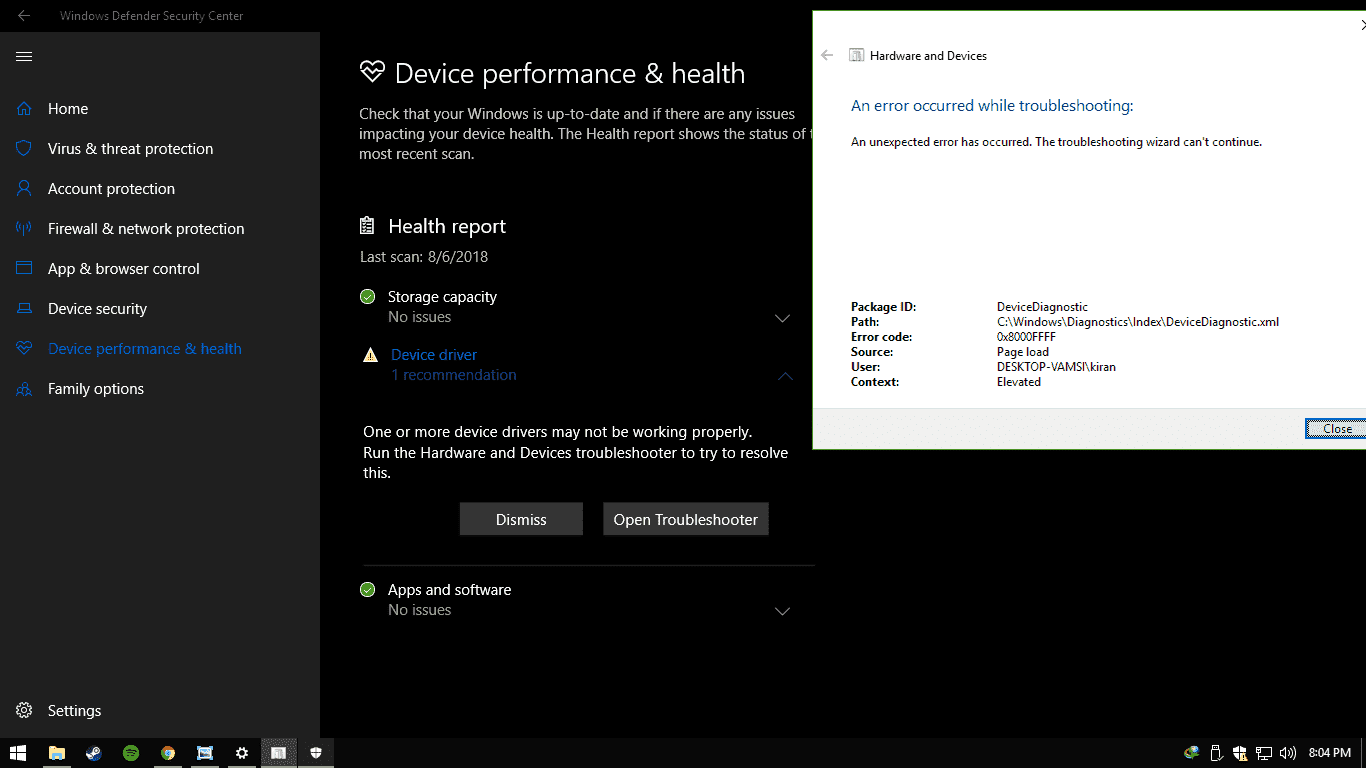Click the Settings gear icon in sidebar

24,710
